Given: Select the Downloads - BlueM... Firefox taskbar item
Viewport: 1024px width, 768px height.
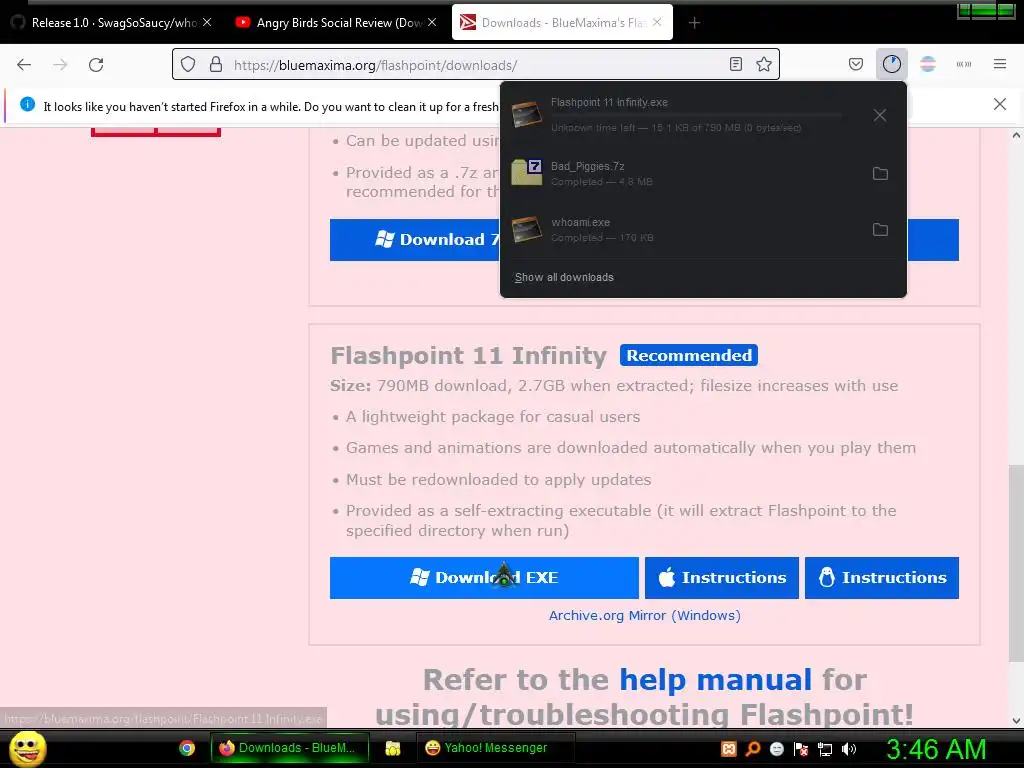Looking at the screenshot, I should coord(289,748).
